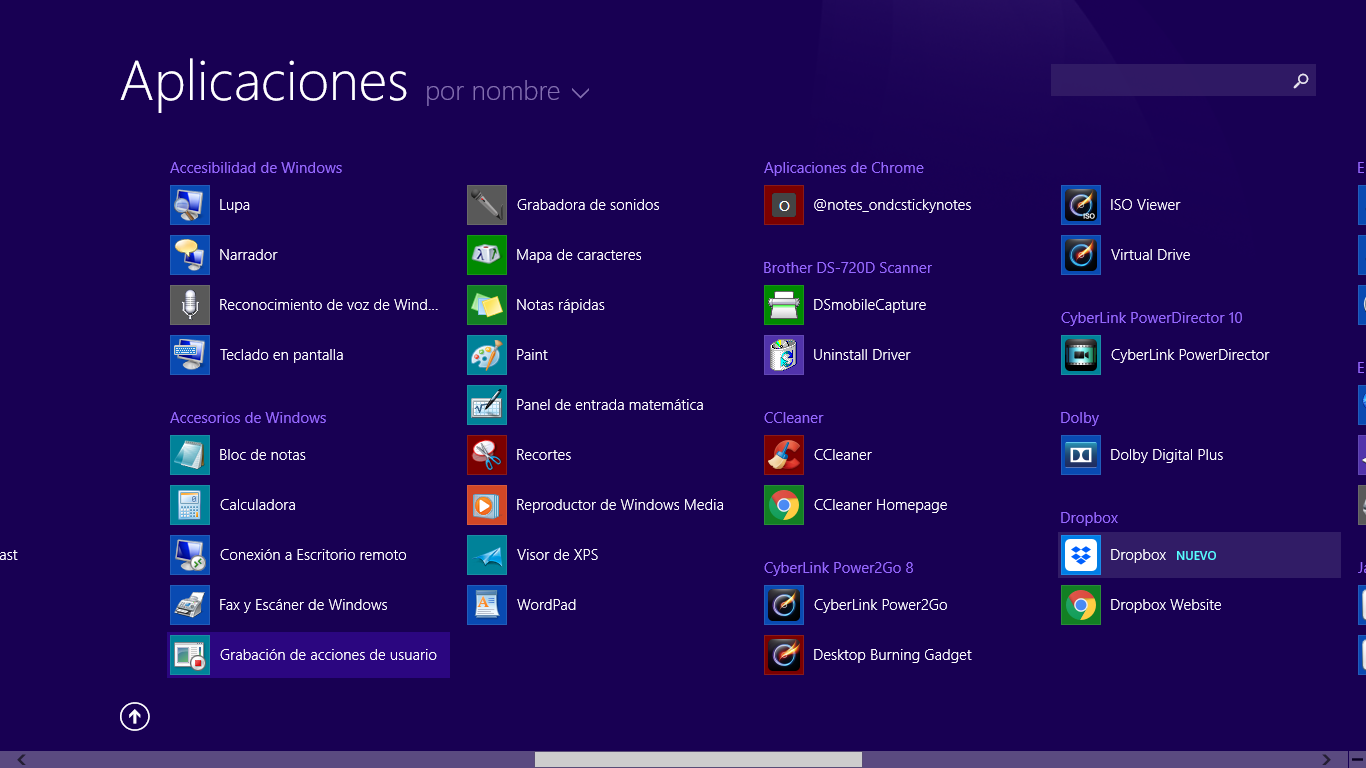Open the Calculadora icon

pyautogui.click(x=190, y=505)
